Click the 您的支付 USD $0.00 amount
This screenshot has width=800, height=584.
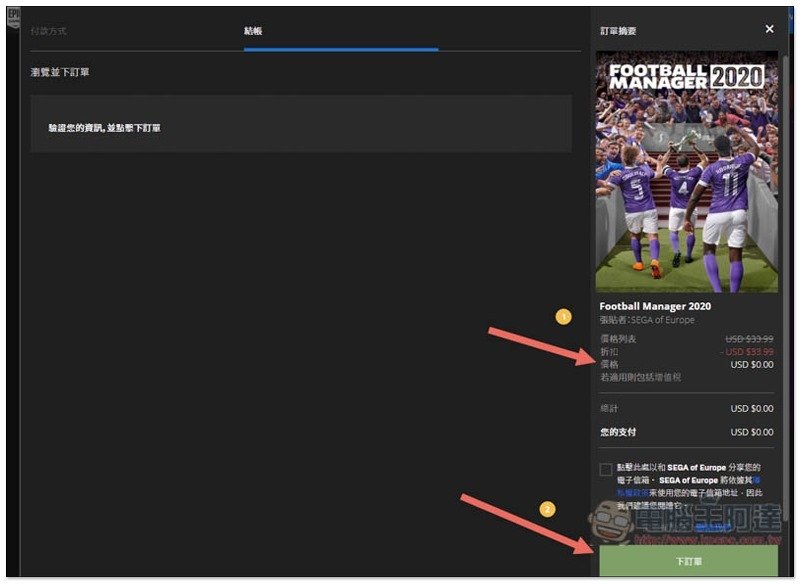point(751,432)
